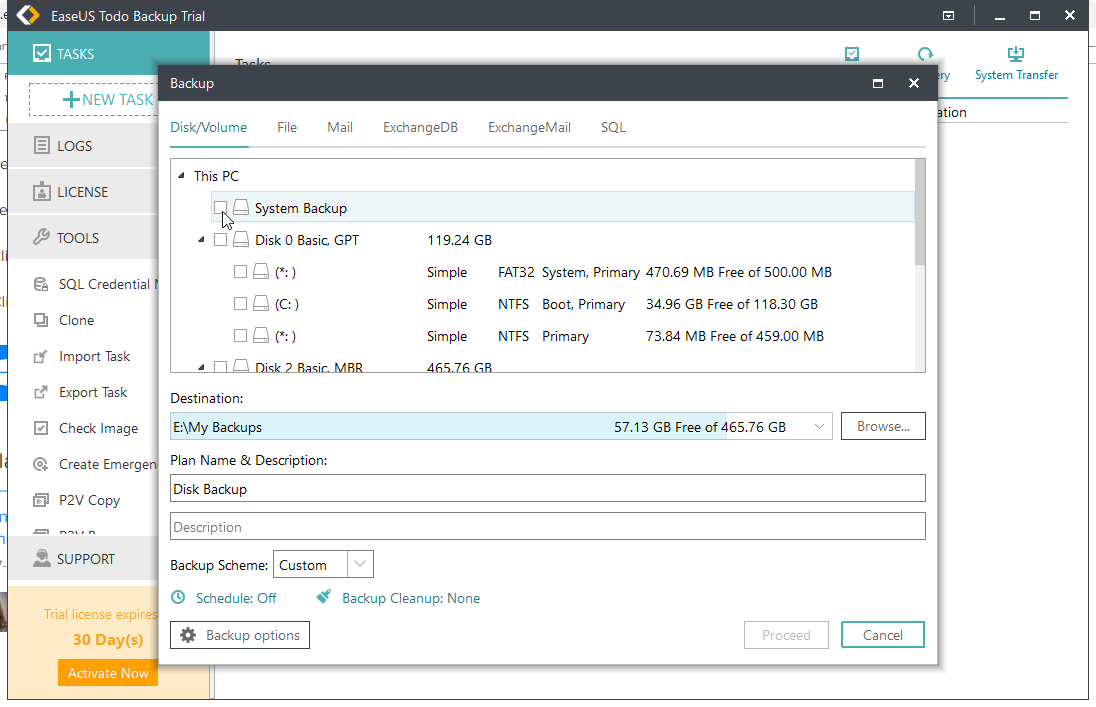This screenshot has width=1096, height=707.
Task: Collapse the Disk 0 Basic, GPT node
Action: pos(201,240)
